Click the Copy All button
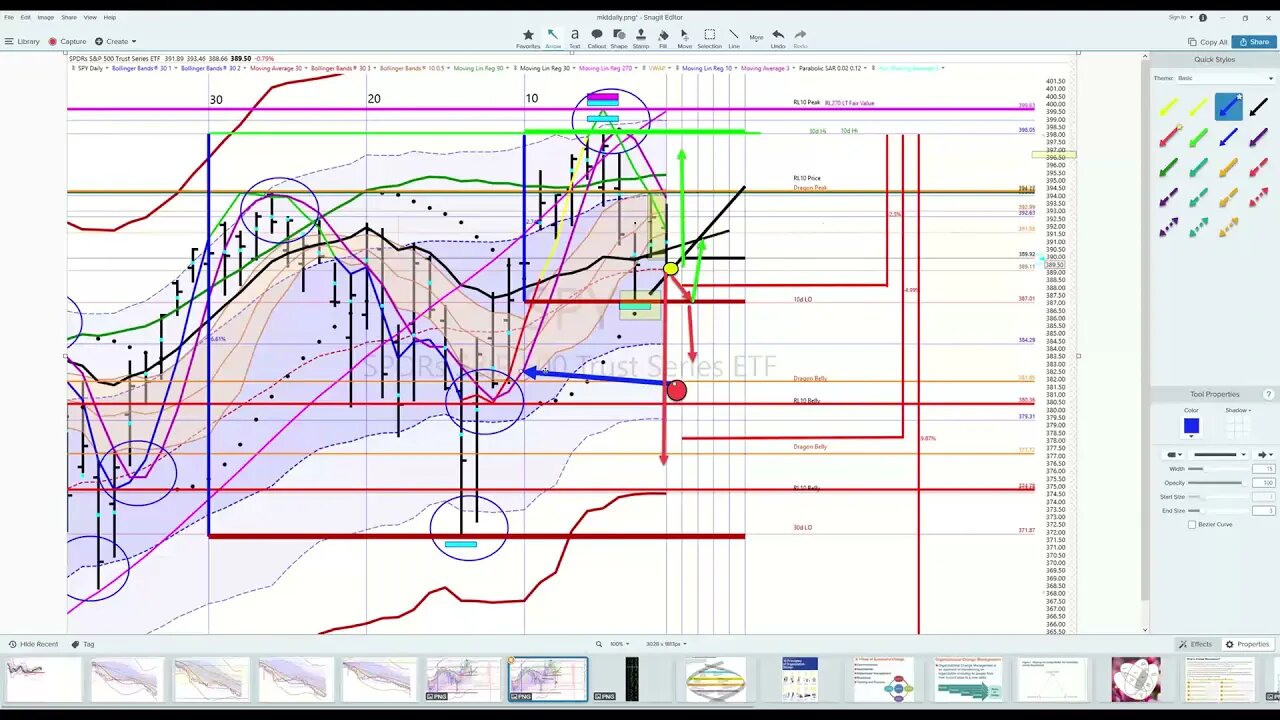The height and width of the screenshot is (720, 1280). (x=1207, y=42)
